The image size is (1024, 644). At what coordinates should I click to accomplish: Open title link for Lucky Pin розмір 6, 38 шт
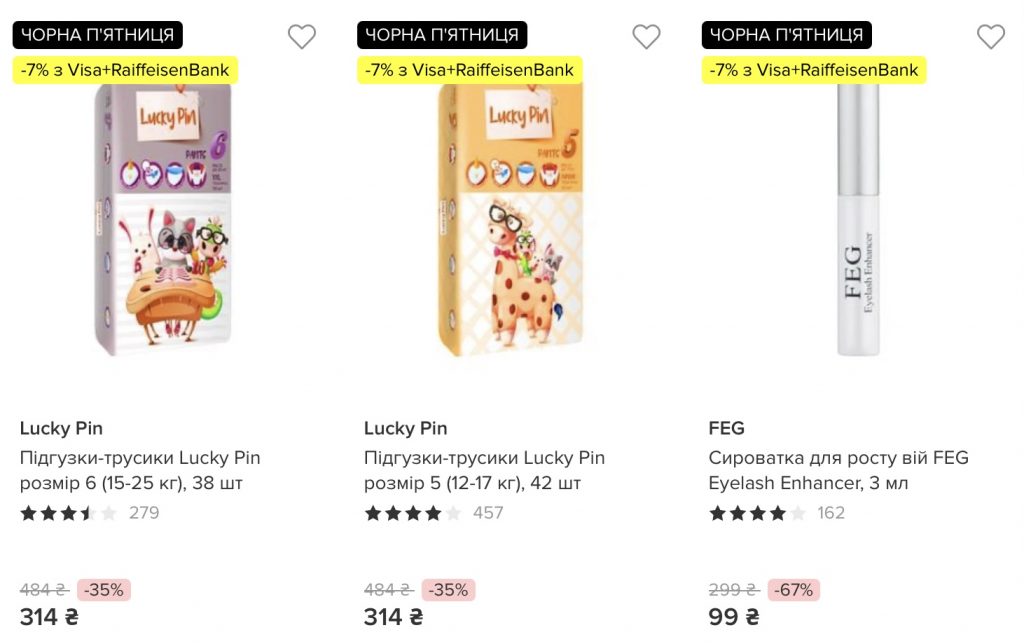click(140, 470)
